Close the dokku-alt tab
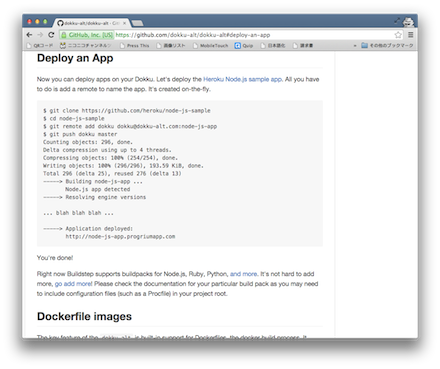Image resolution: width=440 pixels, height=369 pixels. (125, 23)
